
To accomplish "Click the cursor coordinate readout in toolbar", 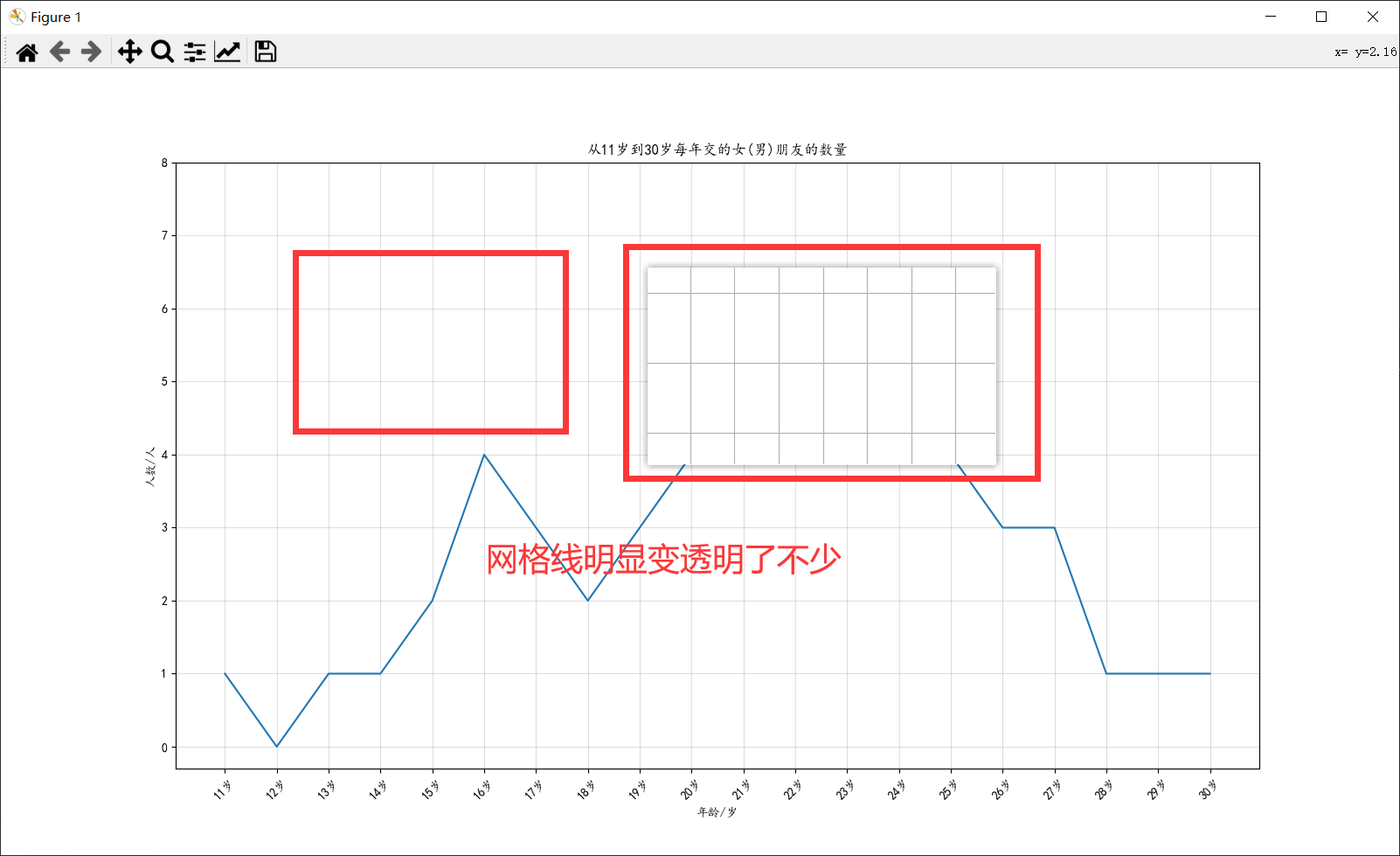I will (x=1366, y=52).
